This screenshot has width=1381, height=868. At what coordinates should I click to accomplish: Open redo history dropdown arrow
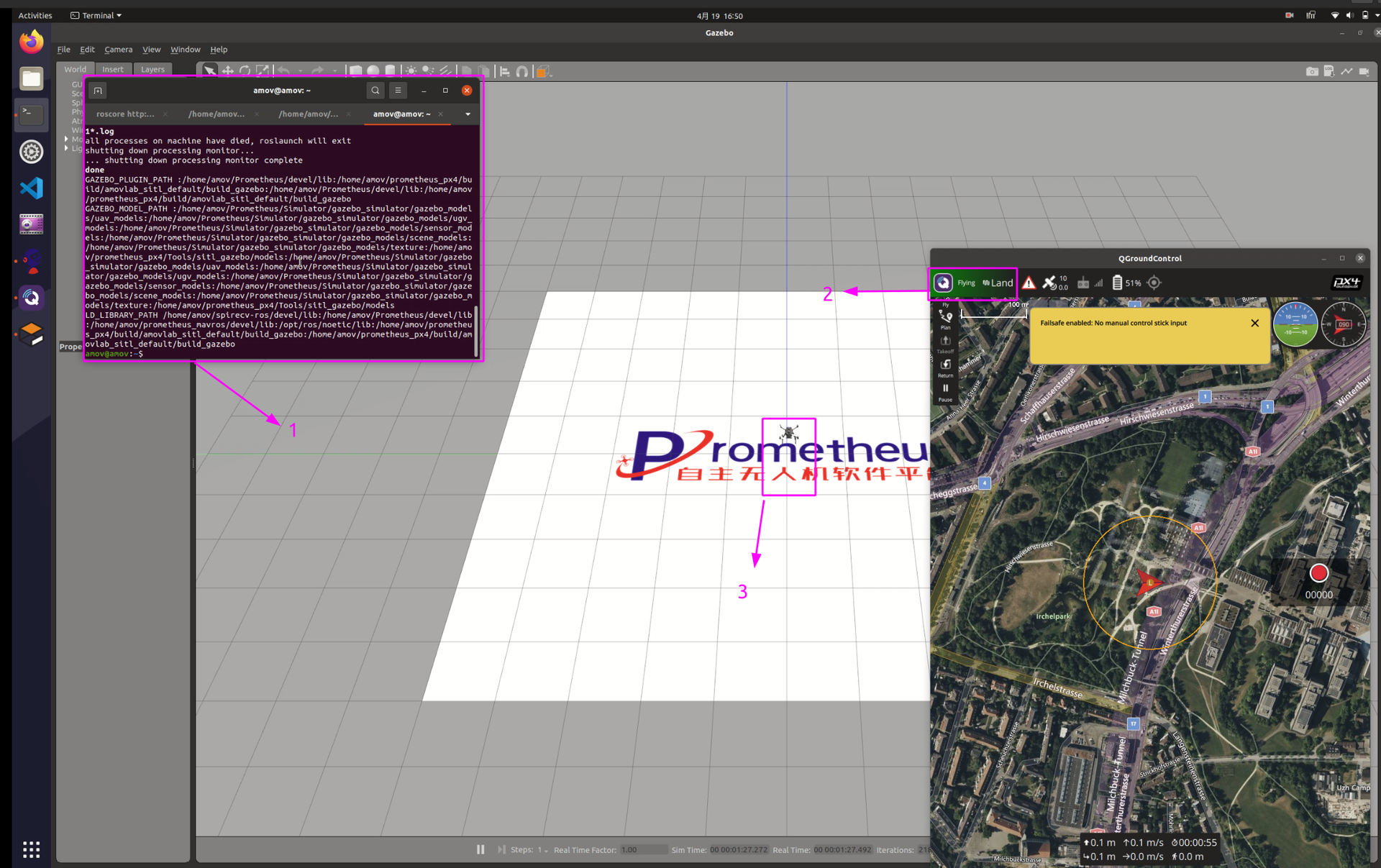[334, 71]
